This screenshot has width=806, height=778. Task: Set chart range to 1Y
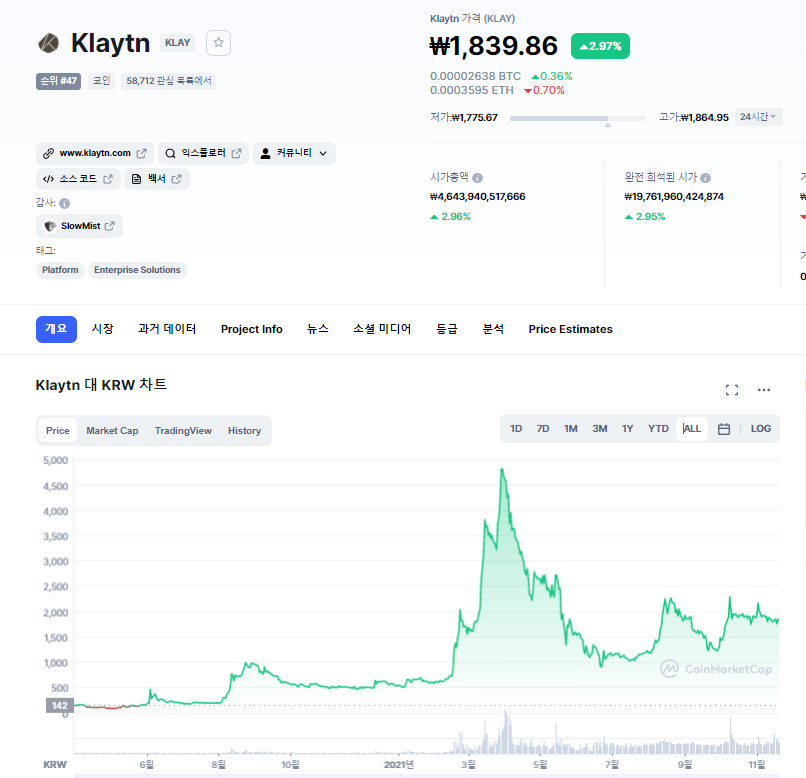pos(628,429)
